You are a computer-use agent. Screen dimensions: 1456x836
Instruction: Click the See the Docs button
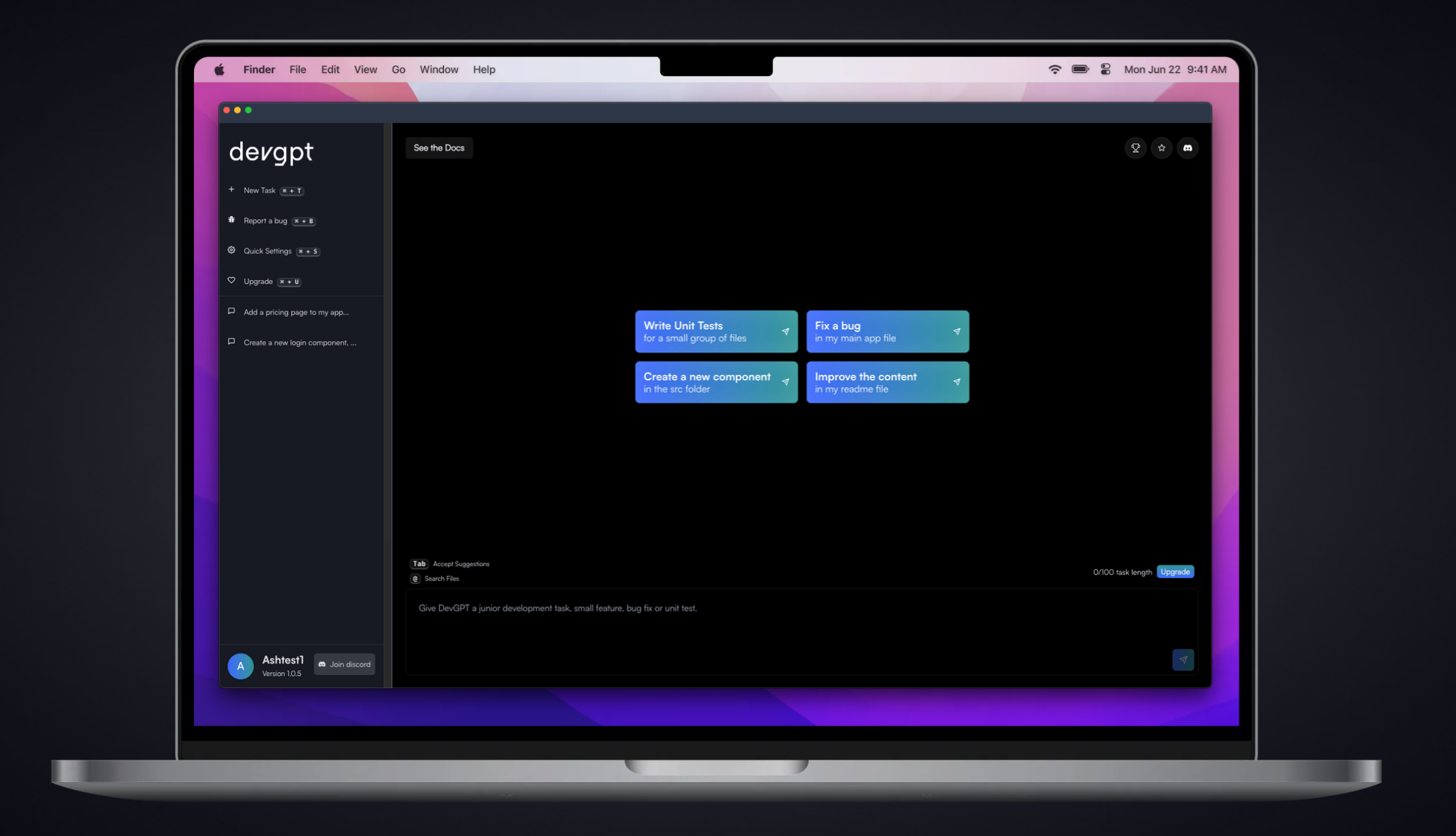[x=439, y=148]
